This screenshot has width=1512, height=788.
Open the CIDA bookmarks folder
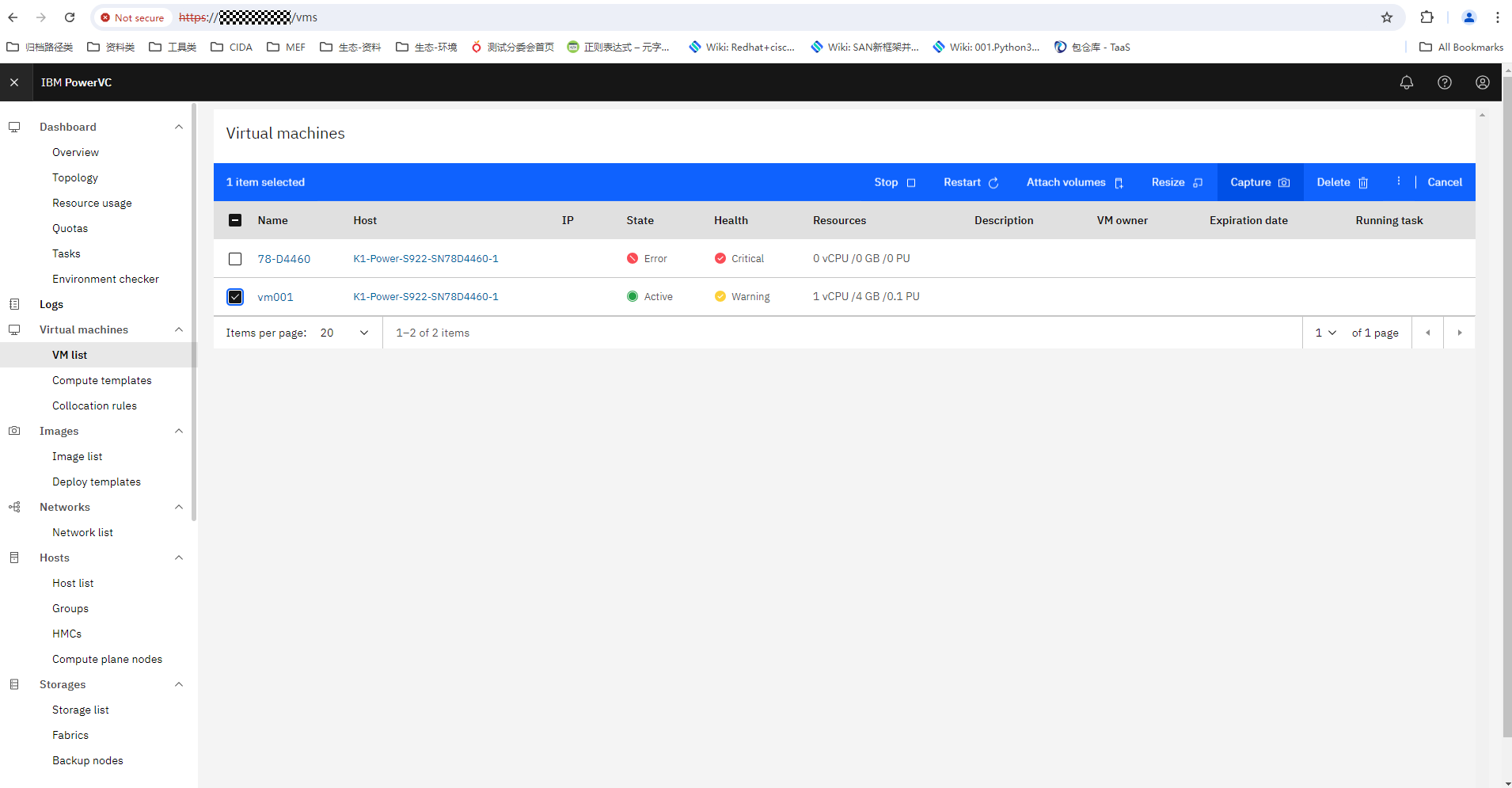click(231, 47)
